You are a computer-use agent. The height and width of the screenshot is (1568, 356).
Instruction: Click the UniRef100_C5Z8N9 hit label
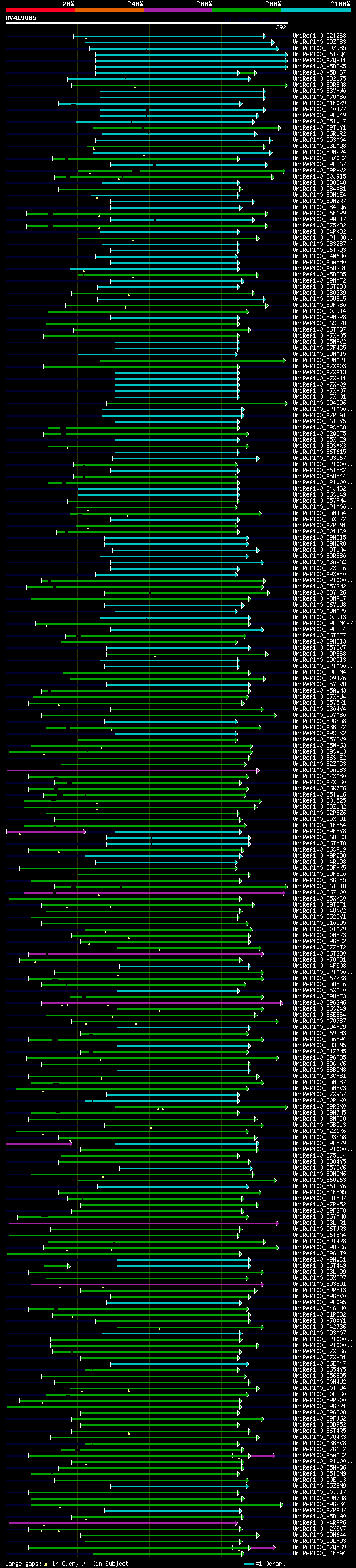319,1486
